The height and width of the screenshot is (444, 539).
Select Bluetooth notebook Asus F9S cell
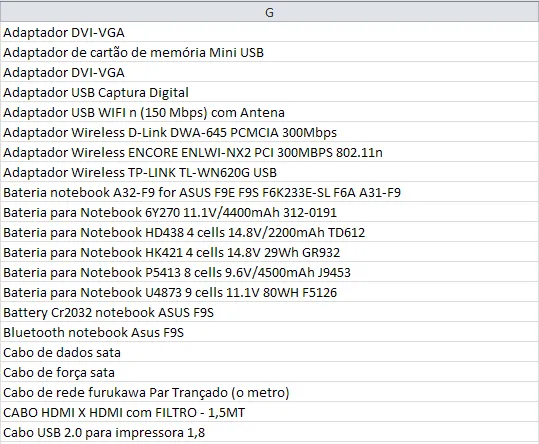(x=270, y=332)
